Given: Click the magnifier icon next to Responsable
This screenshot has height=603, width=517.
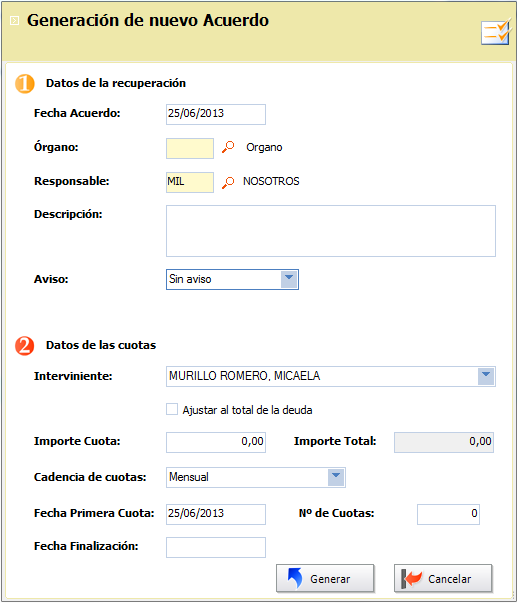Looking at the screenshot, I should tap(228, 182).
